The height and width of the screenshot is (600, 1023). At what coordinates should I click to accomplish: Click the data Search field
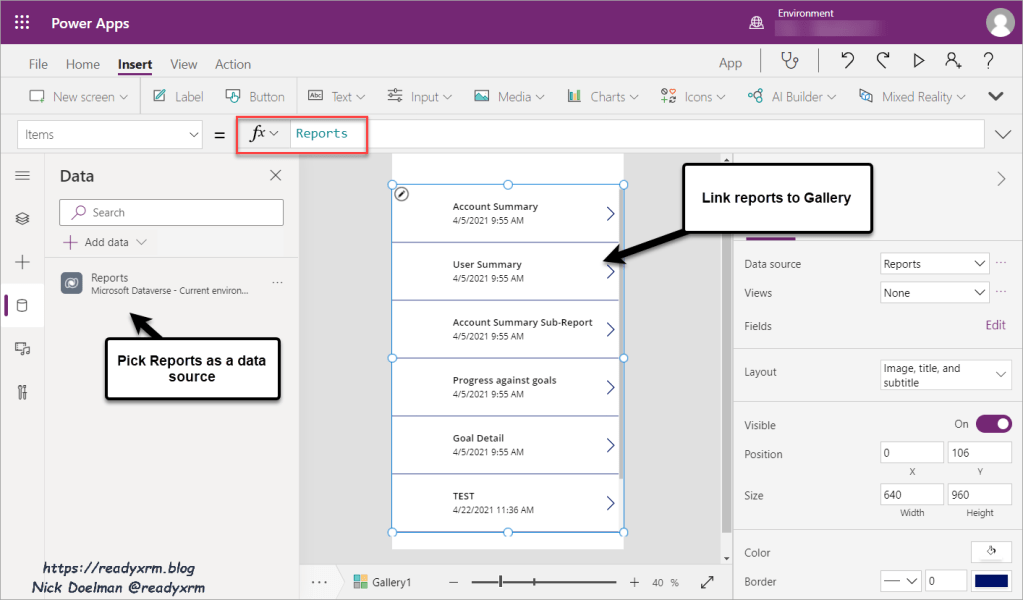click(172, 212)
